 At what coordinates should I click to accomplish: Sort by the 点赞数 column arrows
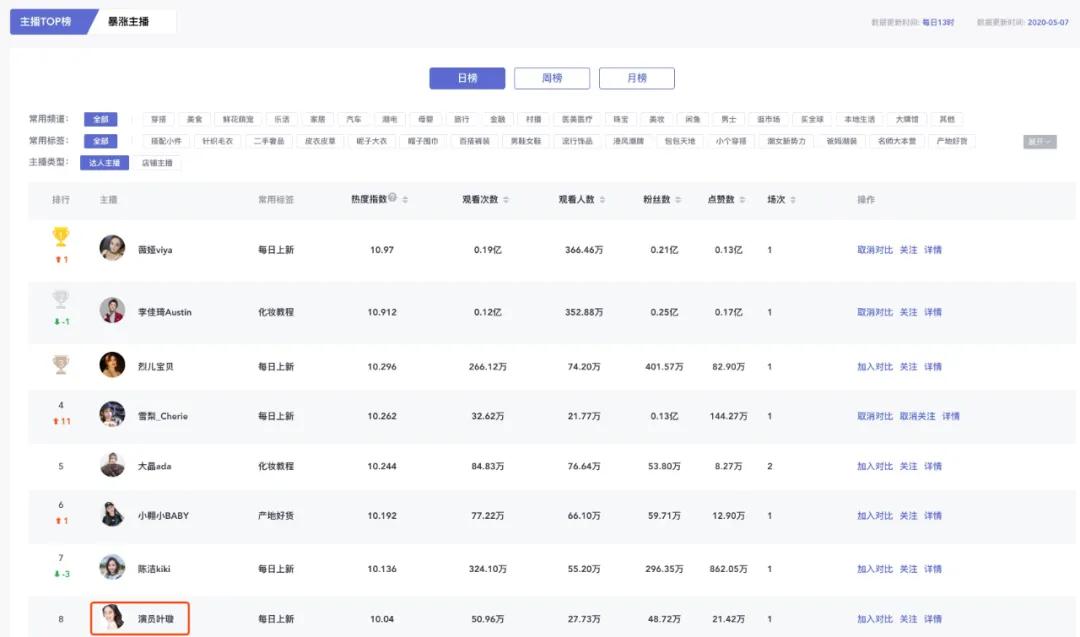[x=741, y=200]
